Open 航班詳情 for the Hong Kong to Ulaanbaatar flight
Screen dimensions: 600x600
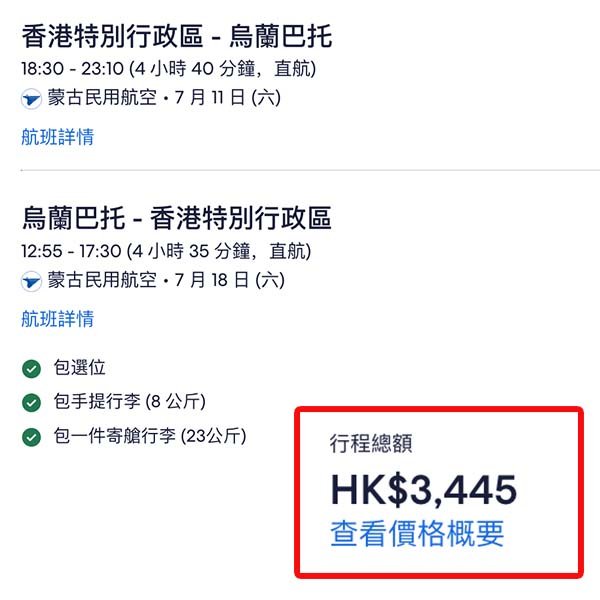pos(58,137)
